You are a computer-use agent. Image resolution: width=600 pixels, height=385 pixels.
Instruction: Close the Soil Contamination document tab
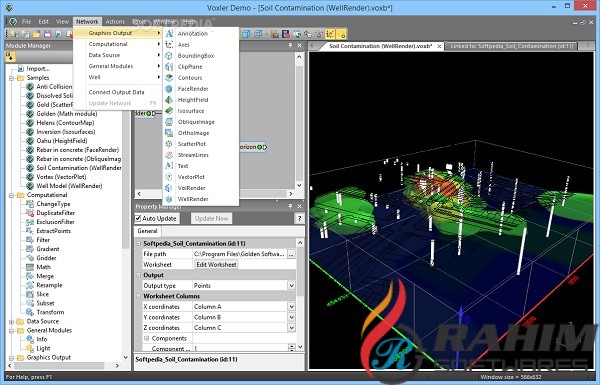tap(439, 46)
